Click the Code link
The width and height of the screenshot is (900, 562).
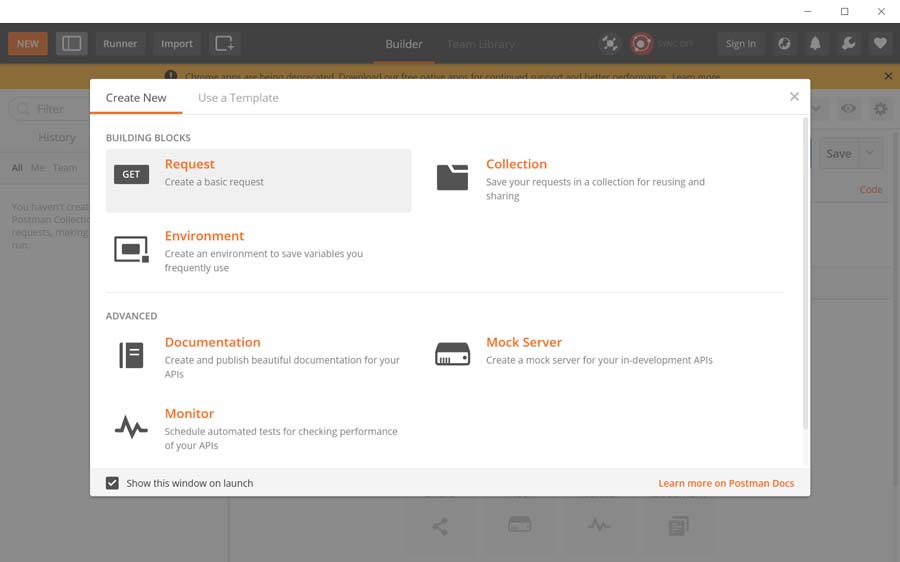[x=871, y=189]
